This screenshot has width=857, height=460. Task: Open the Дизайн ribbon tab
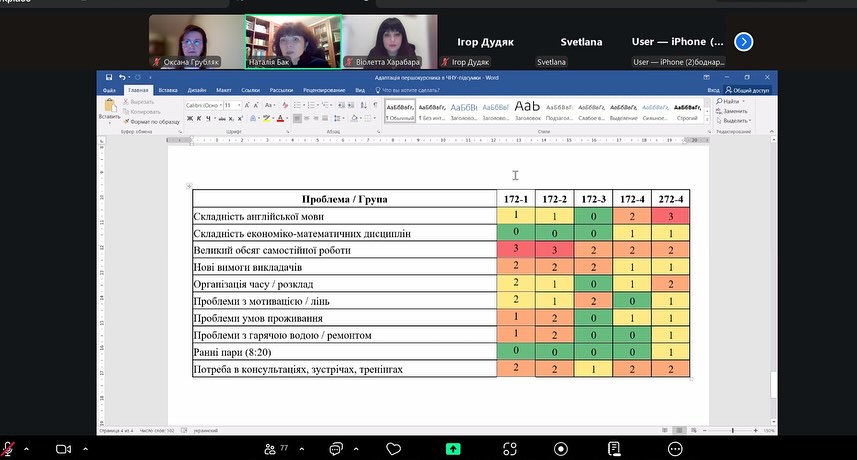(197, 90)
